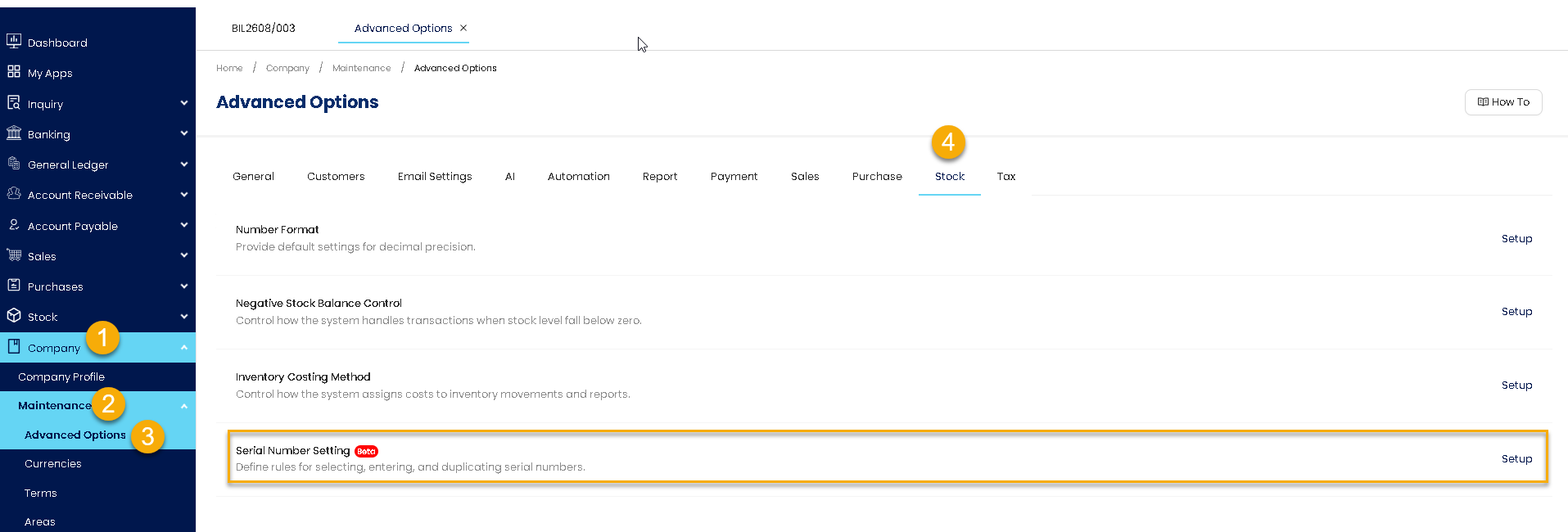Viewport: 1568px width, 532px height.
Task: Switch to the Customers tab
Action: pyautogui.click(x=336, y=176)
